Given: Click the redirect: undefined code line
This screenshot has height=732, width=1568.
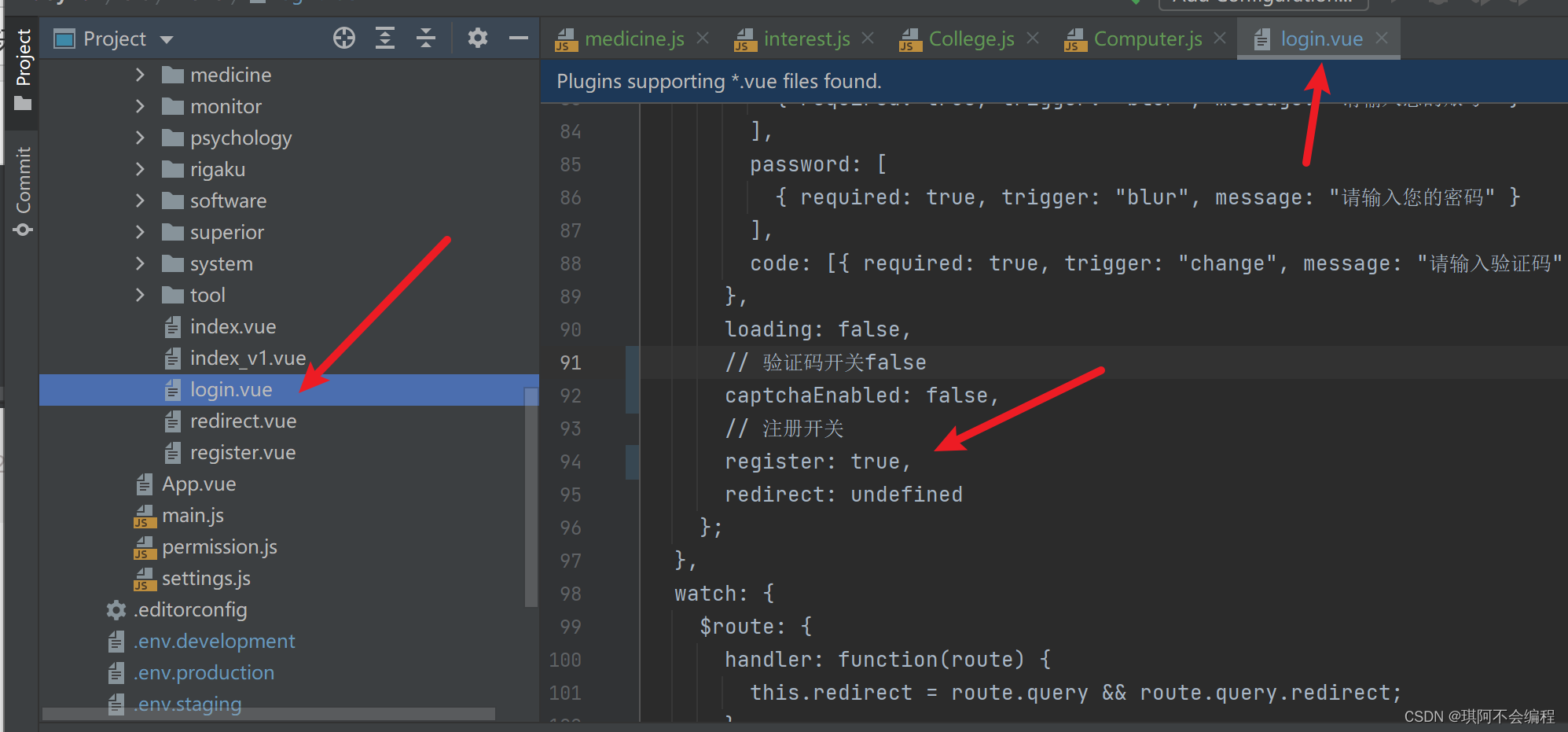Looking at the screenshot, I should 843,495.
